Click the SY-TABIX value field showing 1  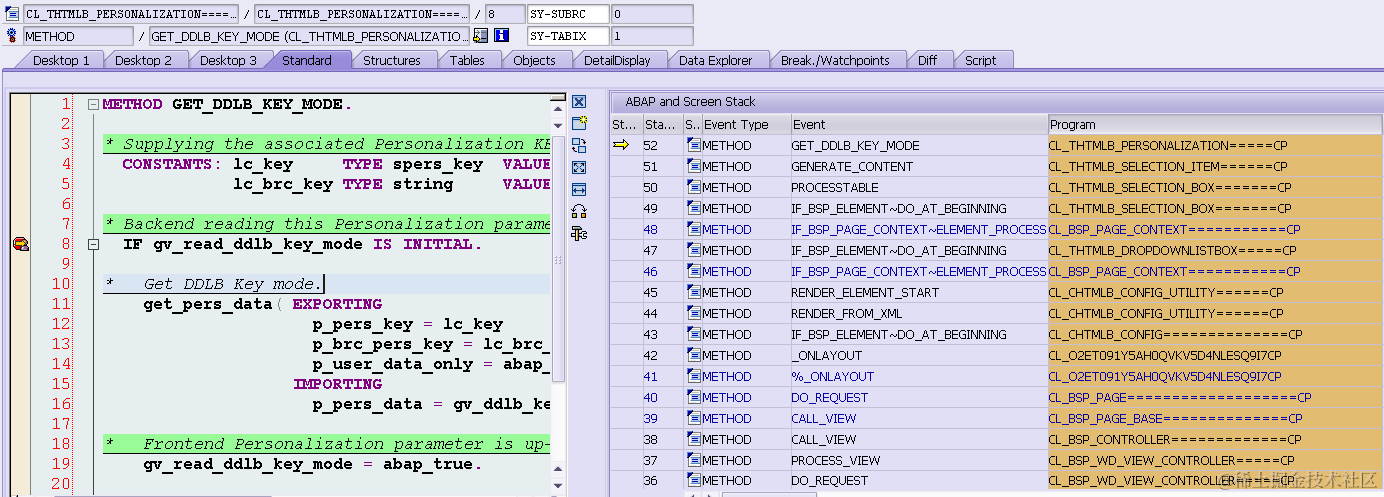[x=651, y=36]
